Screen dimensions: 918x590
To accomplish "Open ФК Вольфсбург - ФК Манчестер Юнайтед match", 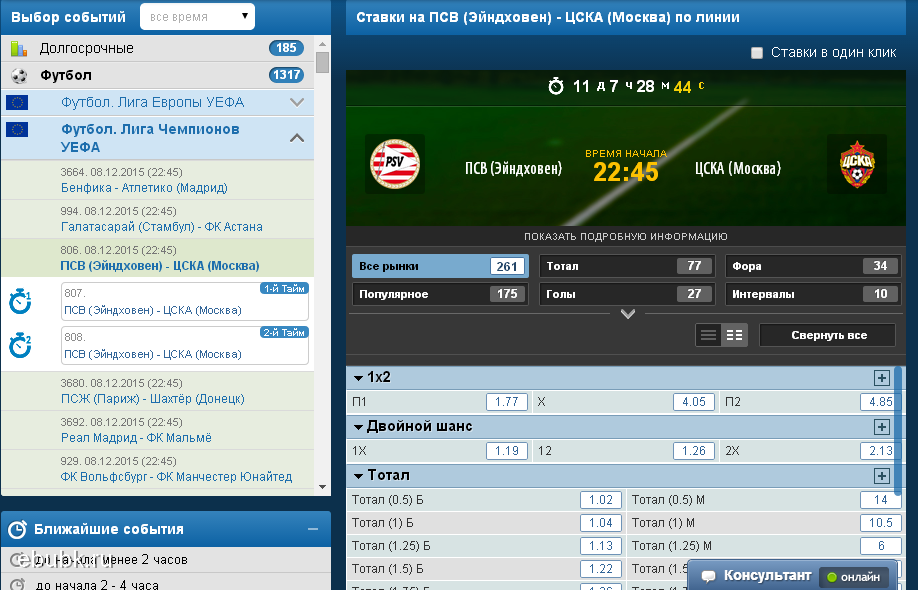I will [176, 477].
